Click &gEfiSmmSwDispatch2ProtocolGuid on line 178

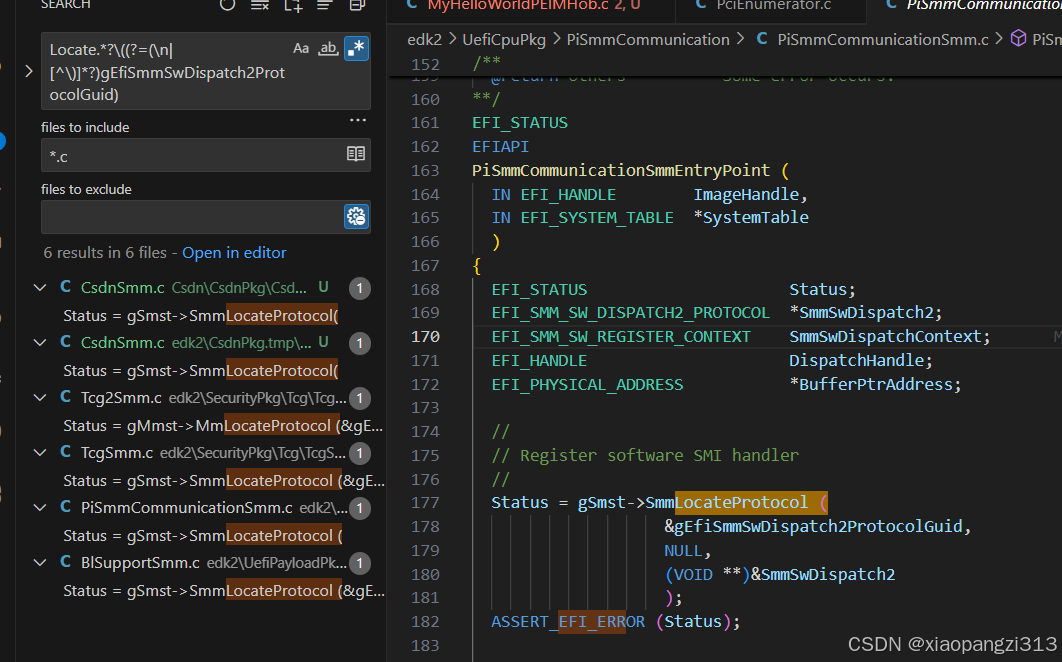point(813,526)
